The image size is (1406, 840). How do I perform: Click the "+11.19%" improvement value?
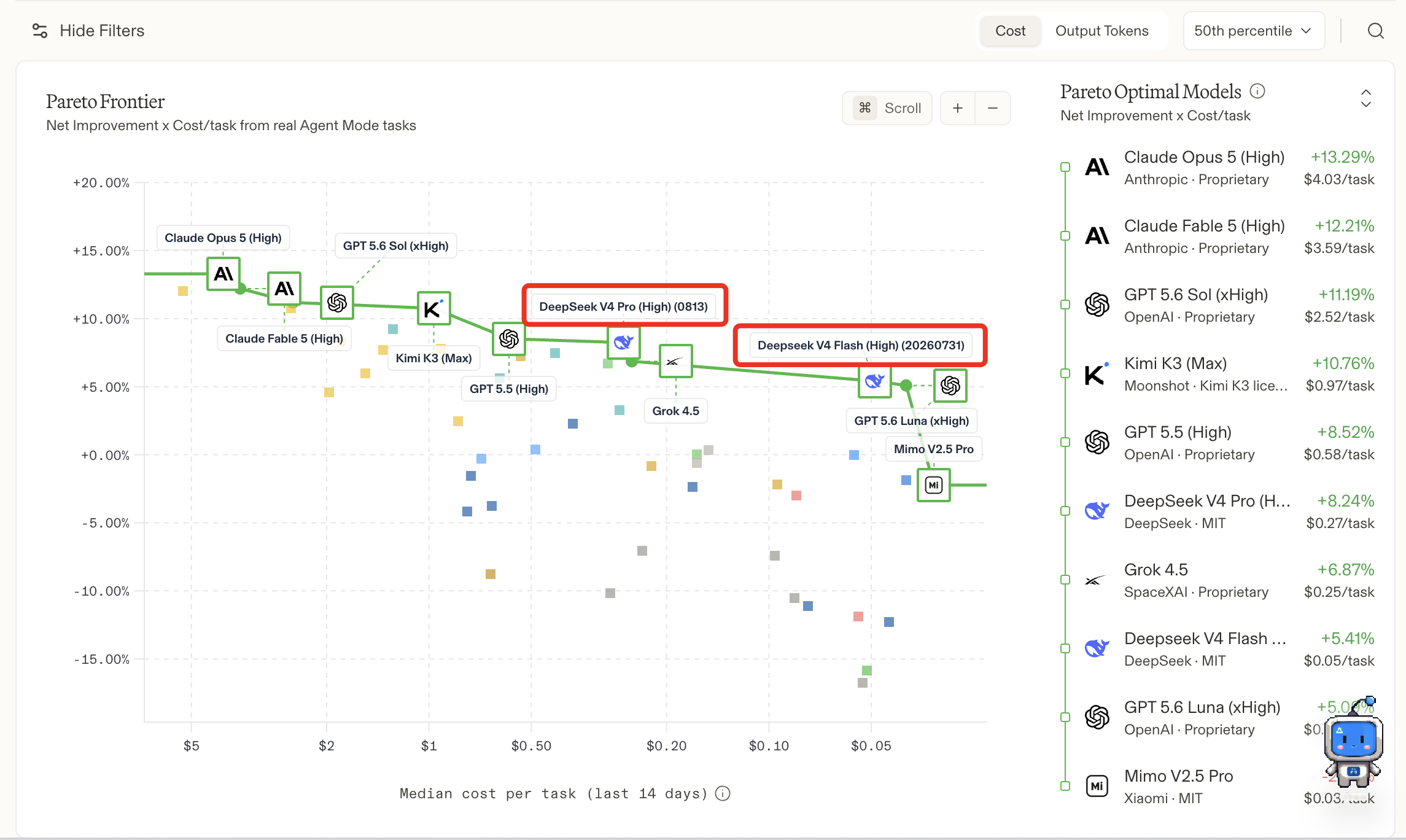coord(1346,295)
